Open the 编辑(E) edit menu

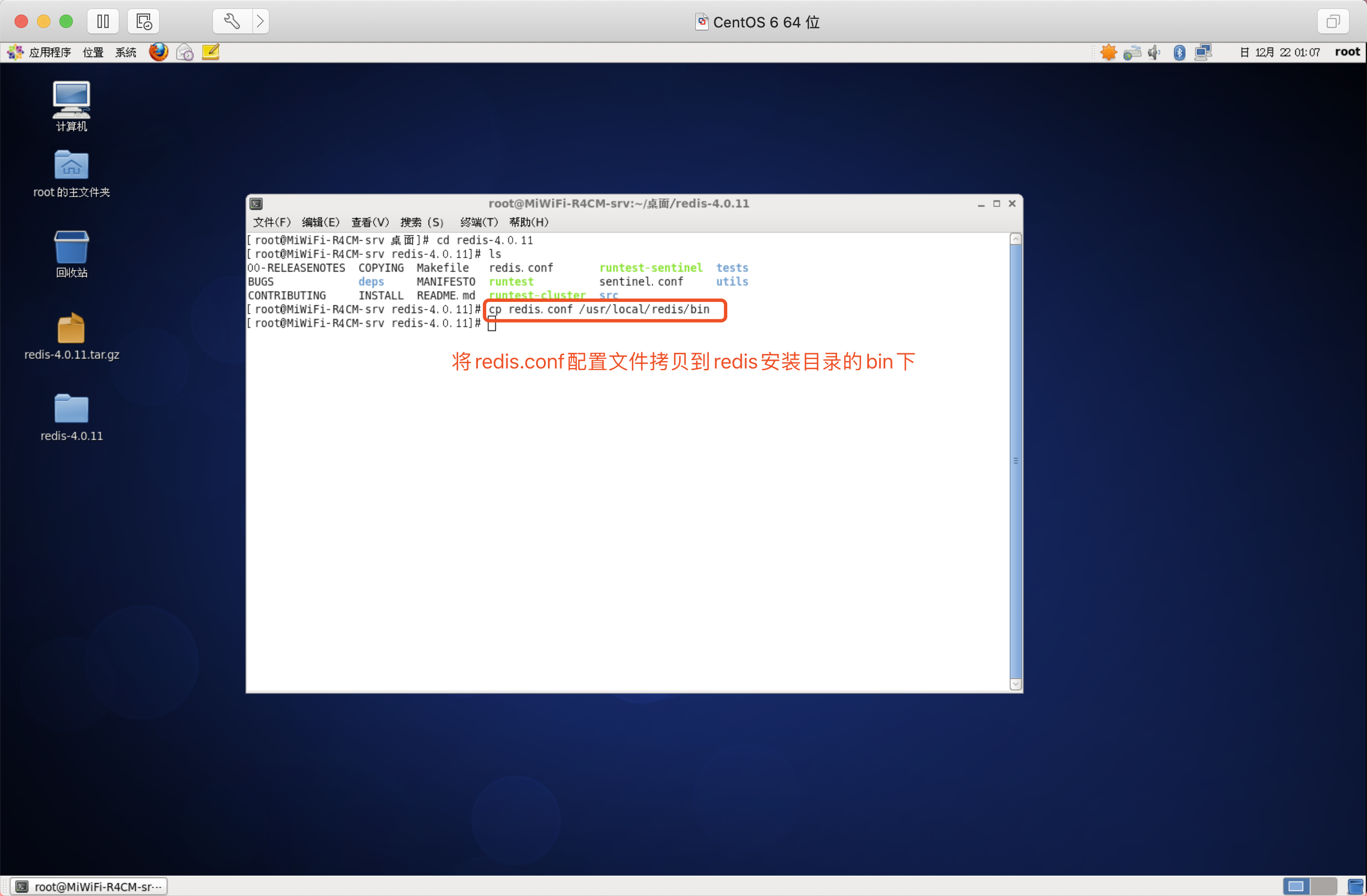coord(320,222)
